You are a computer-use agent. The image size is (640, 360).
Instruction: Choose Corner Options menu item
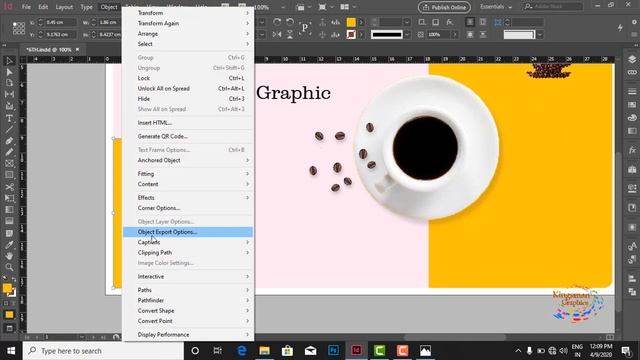point(188,208)
